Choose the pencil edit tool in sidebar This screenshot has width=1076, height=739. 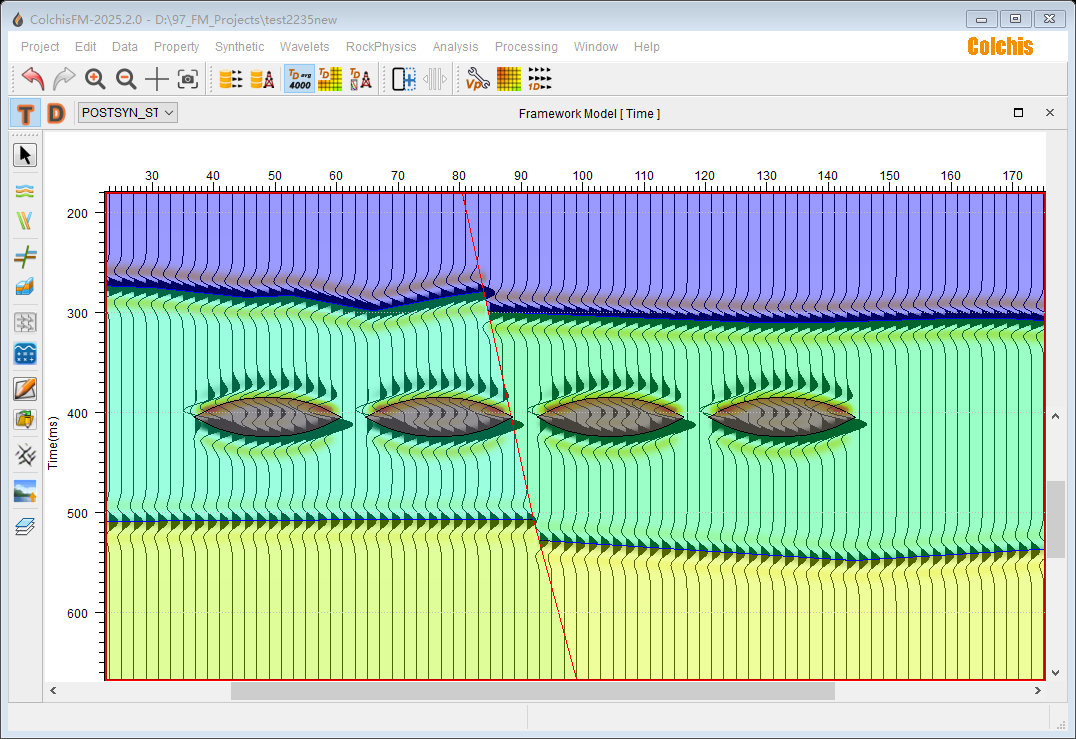pos(25,389)
